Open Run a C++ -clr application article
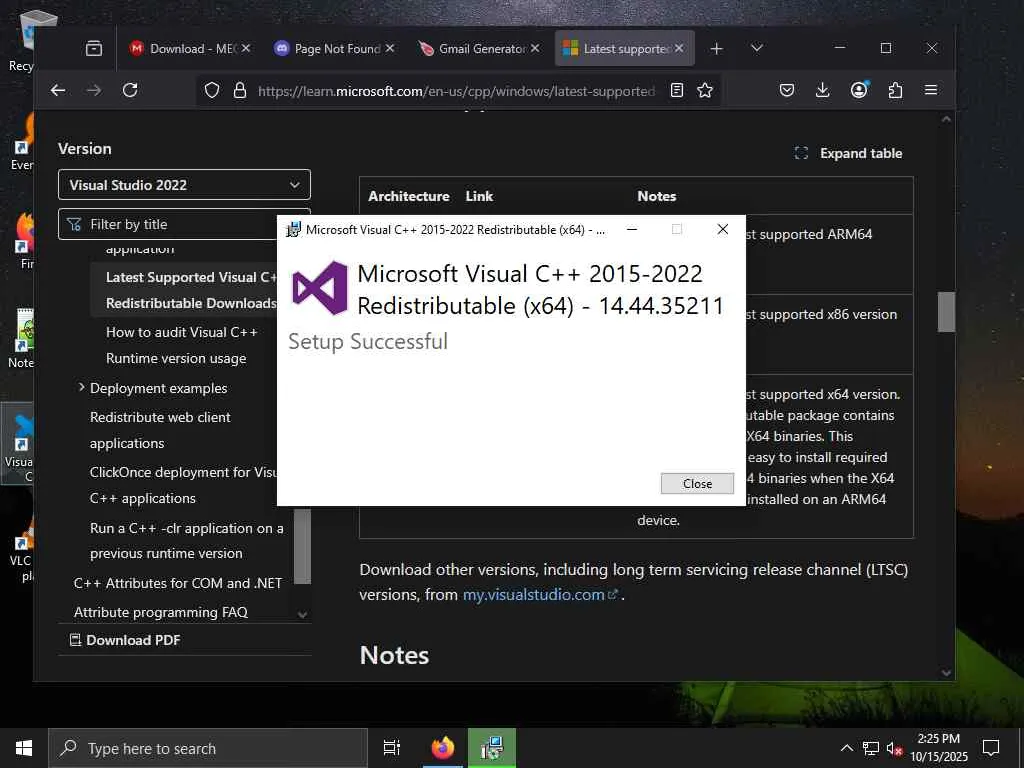 tap(187, 540)
